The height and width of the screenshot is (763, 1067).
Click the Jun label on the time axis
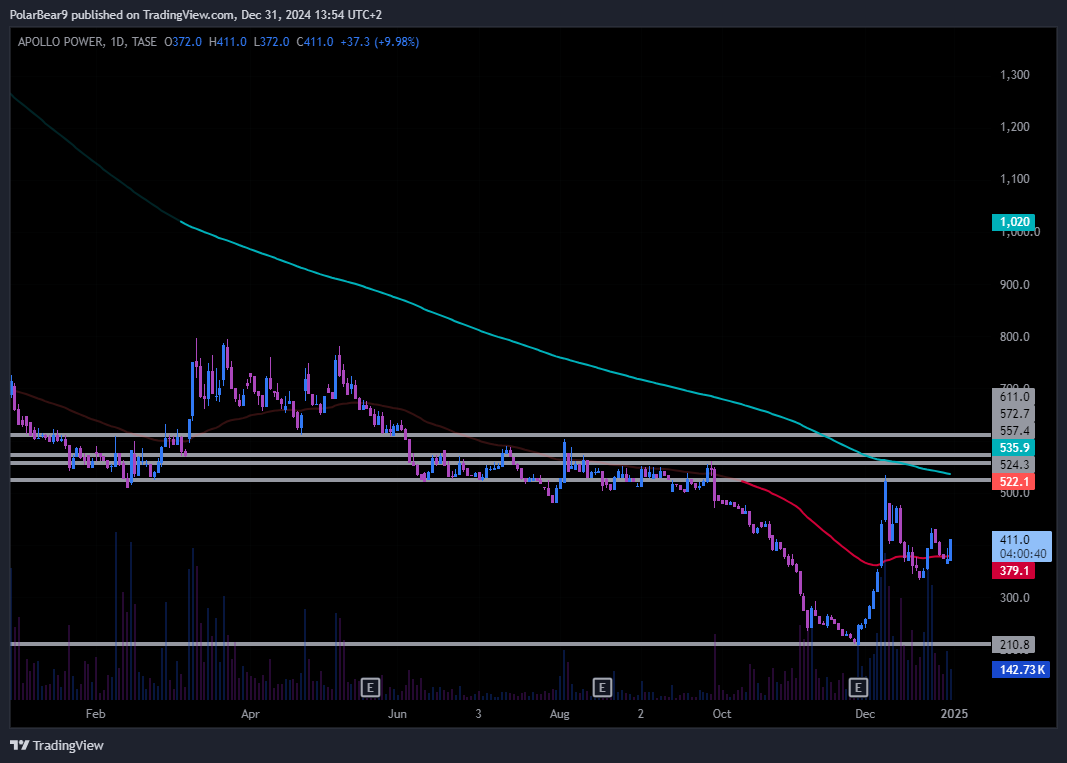pyautogui.click(x=397, y=714)
